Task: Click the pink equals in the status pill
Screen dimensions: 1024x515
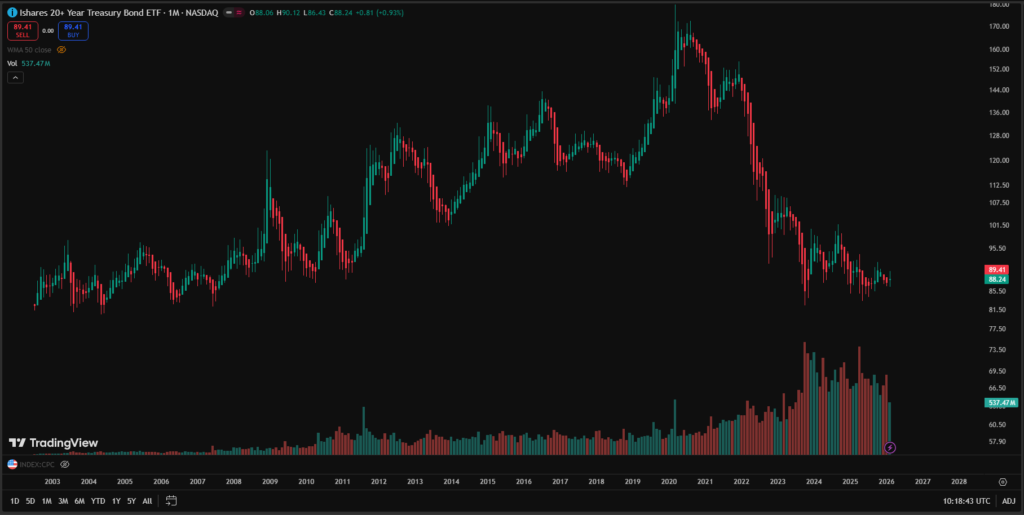Action: [x=239, y=12]
